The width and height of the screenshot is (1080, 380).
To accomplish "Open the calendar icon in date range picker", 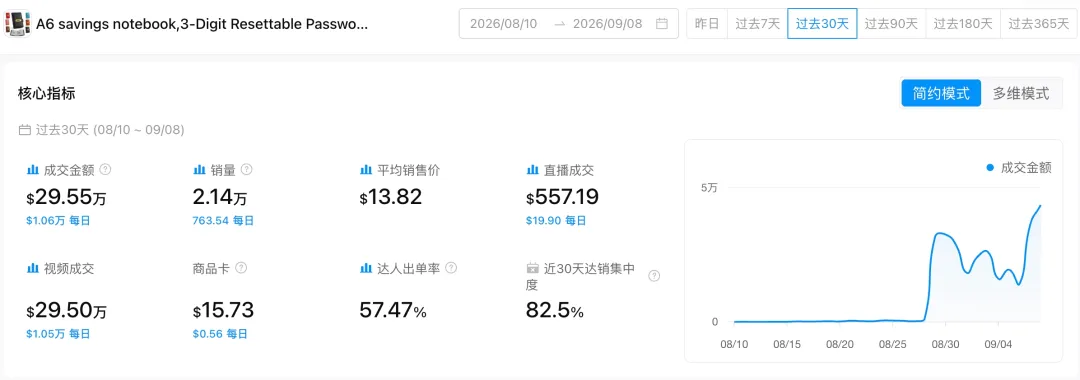I will pos(661,24).
